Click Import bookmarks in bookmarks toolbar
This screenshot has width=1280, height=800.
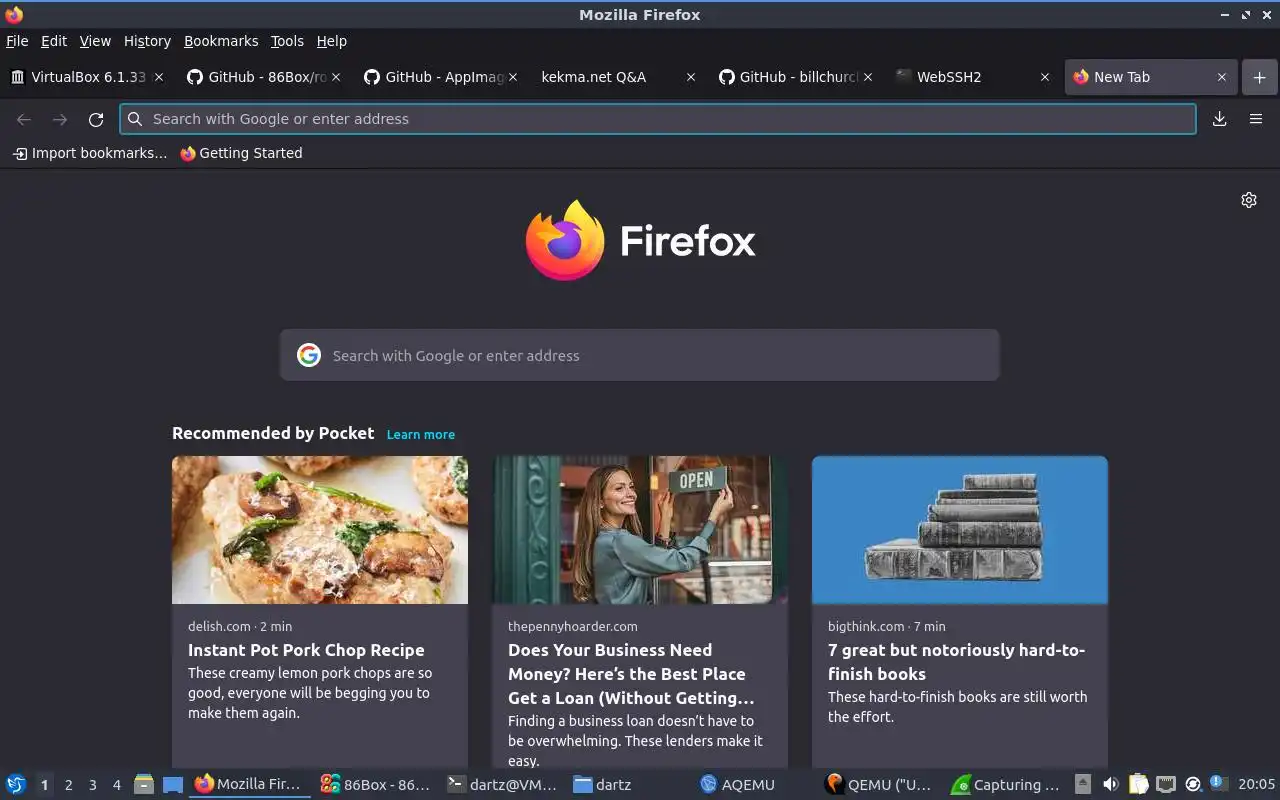(90, 153)
